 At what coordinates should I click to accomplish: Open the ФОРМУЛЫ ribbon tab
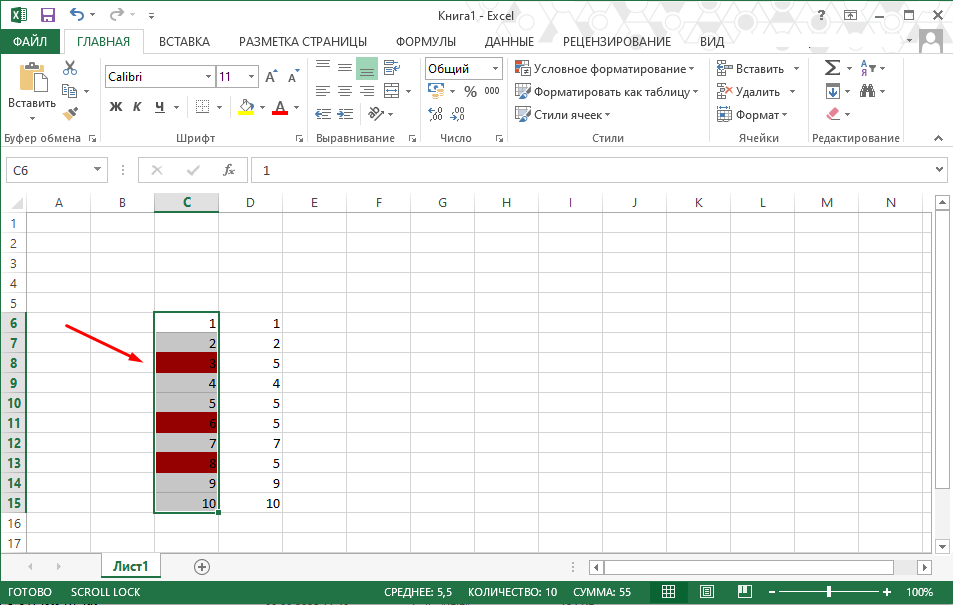click(425, 41)
